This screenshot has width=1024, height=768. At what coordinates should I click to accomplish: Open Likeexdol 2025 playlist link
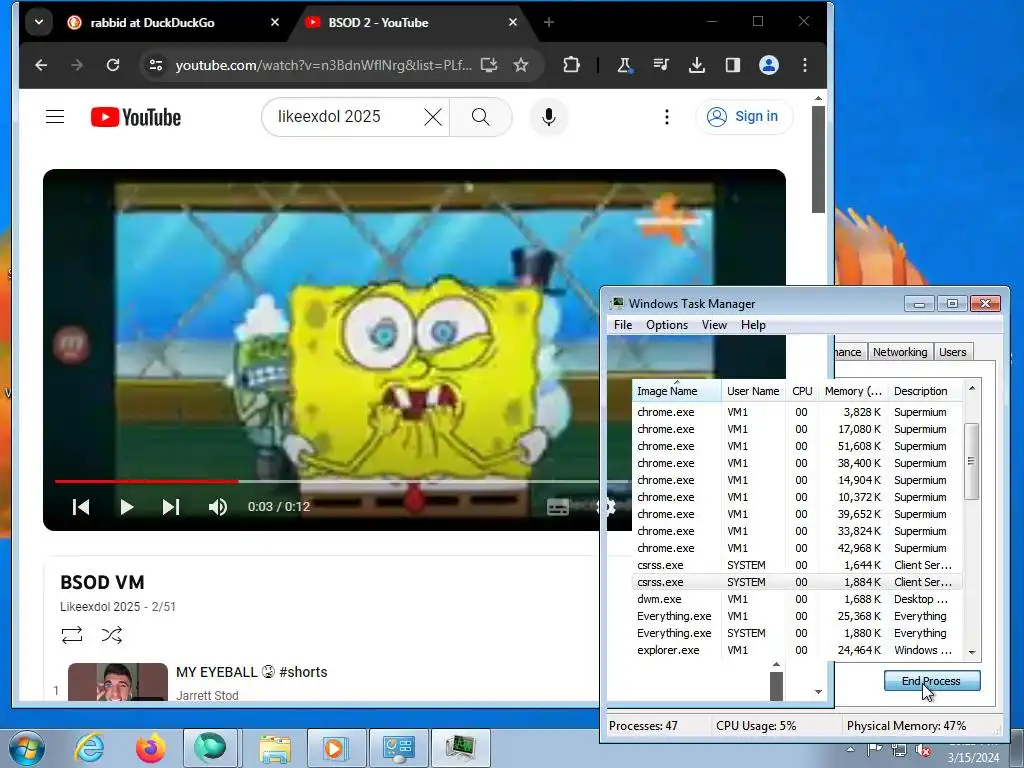click(x=101, y=607)
